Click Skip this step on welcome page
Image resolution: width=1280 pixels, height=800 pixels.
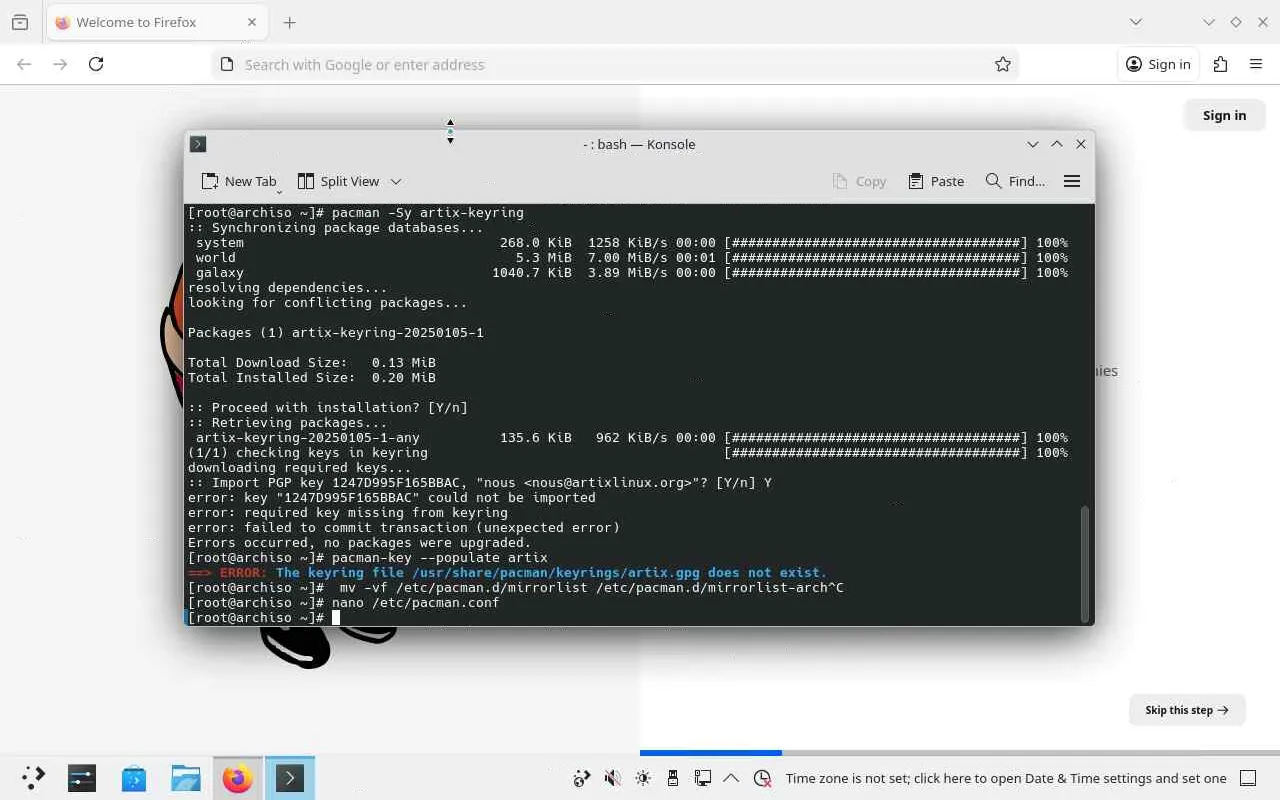[1187, 710]
